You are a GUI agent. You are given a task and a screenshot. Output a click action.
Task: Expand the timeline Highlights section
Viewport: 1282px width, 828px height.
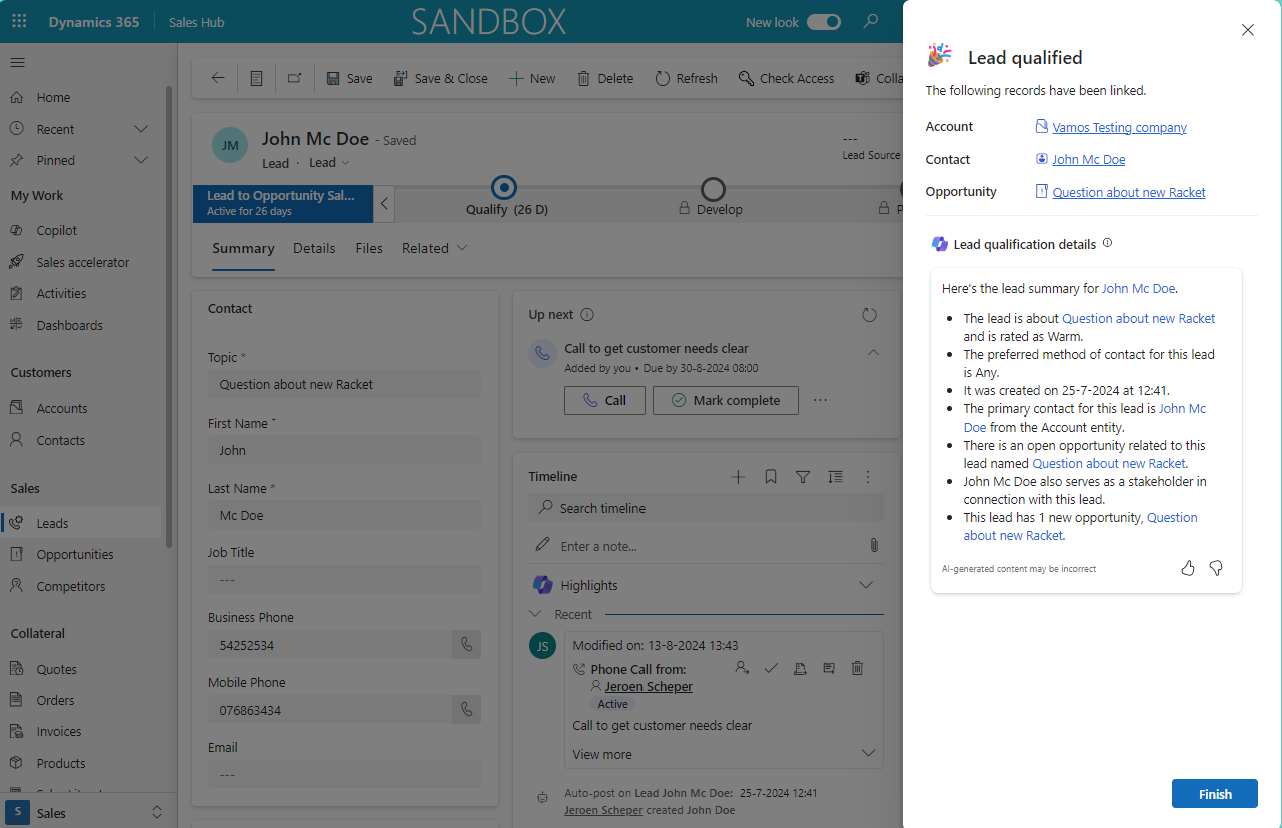[x=866, y=585]
